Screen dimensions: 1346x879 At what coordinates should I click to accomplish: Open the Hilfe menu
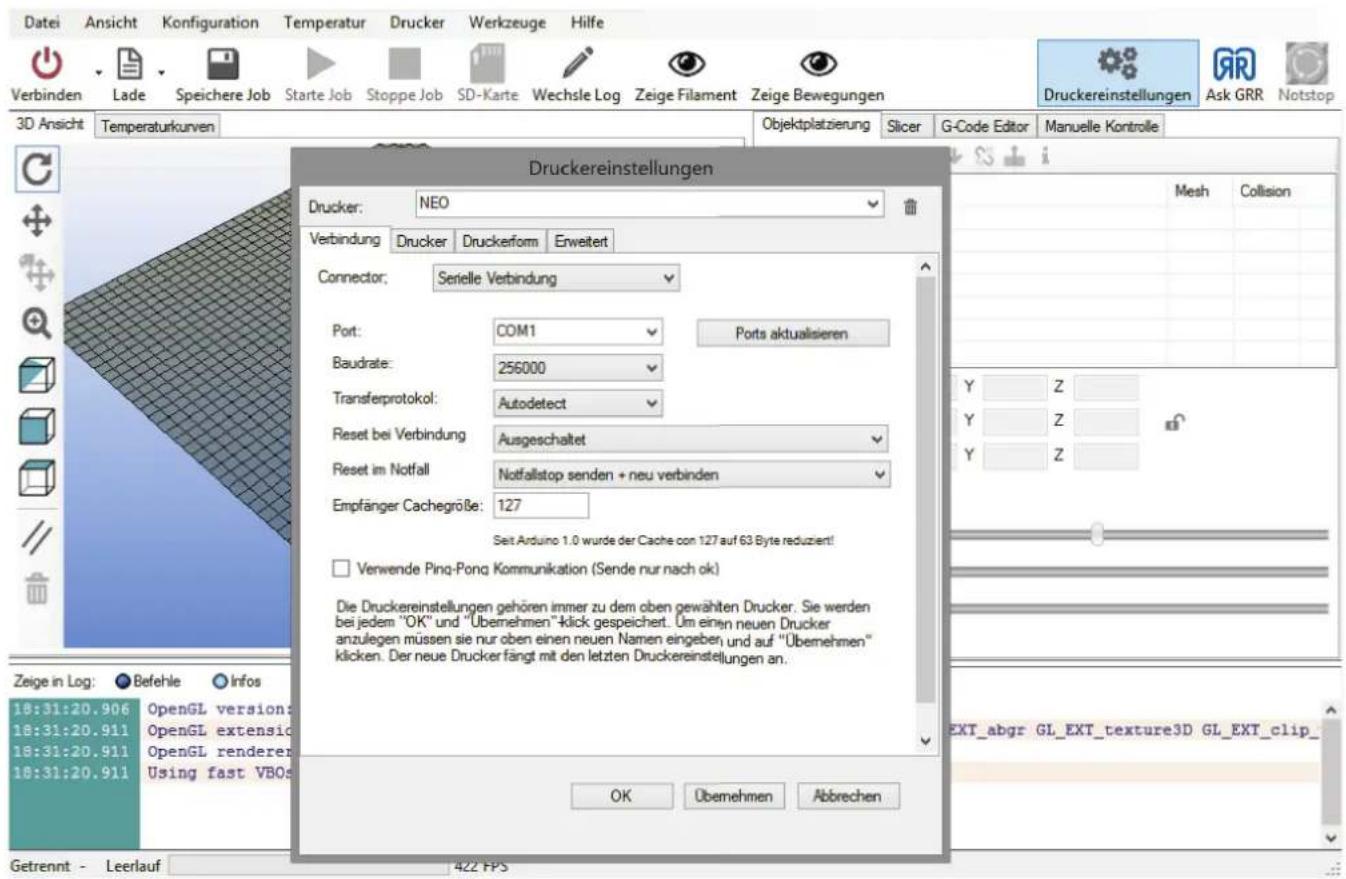tap(586, 21)
